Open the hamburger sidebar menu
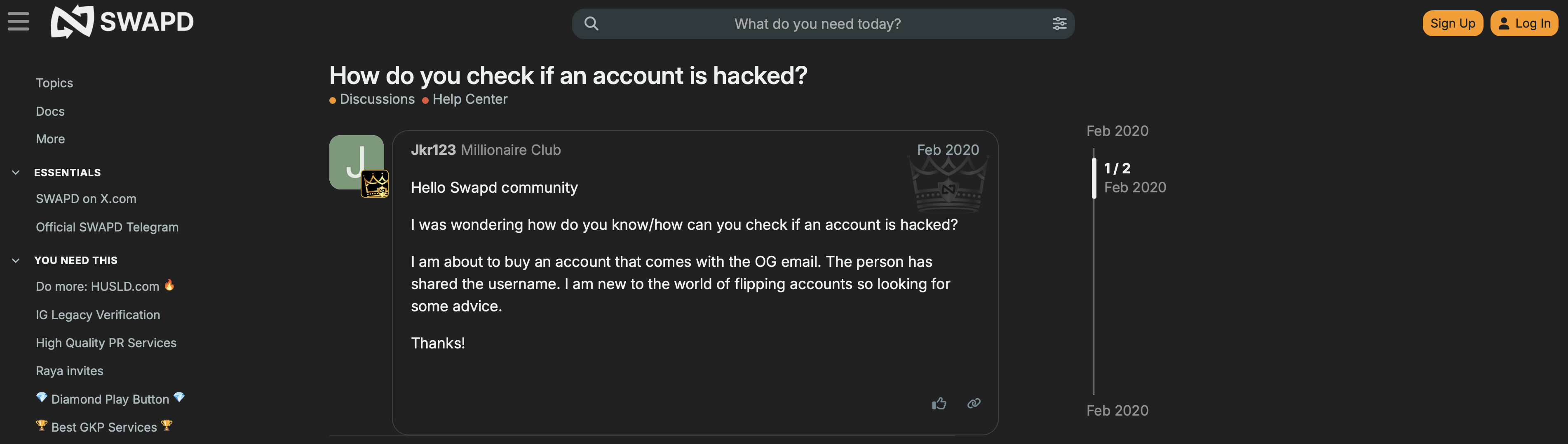This screenshot has width=1568, height=444. 18,22
